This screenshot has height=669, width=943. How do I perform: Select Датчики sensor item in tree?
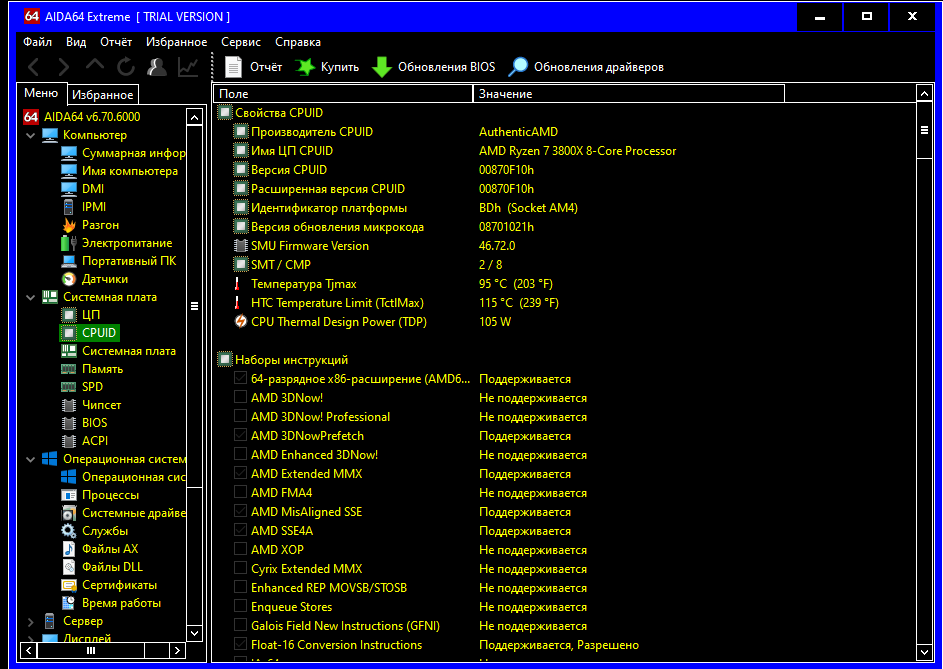(104, 279)
